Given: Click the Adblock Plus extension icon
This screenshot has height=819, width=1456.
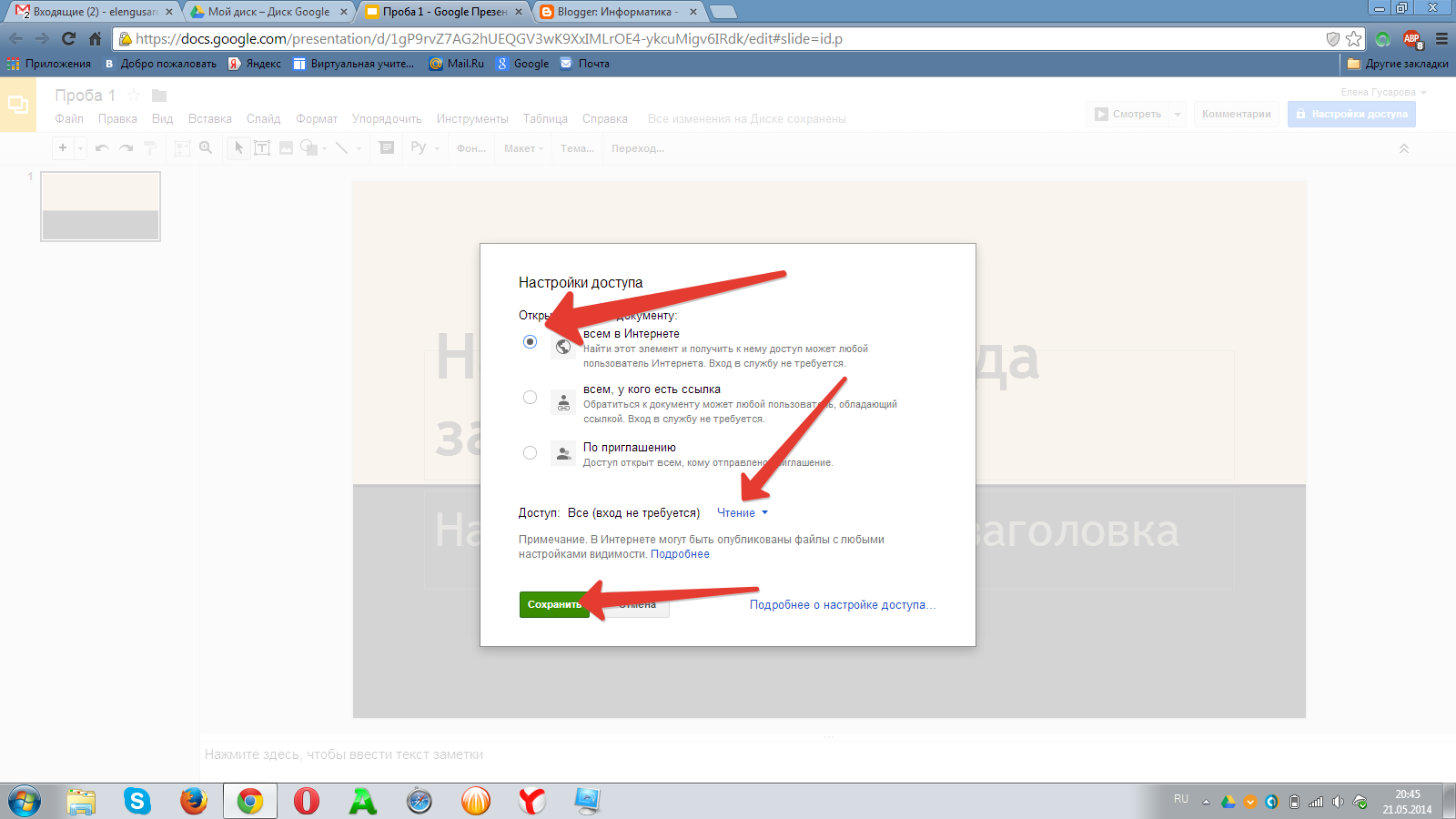Looking at the screenshot, I should [x=1411, y=38].
